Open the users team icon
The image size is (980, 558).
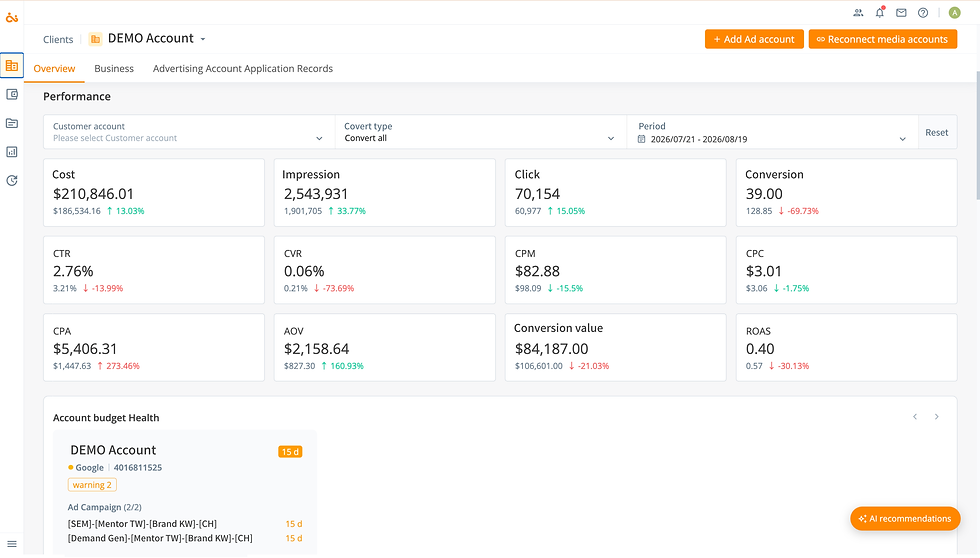coord(858,12)
